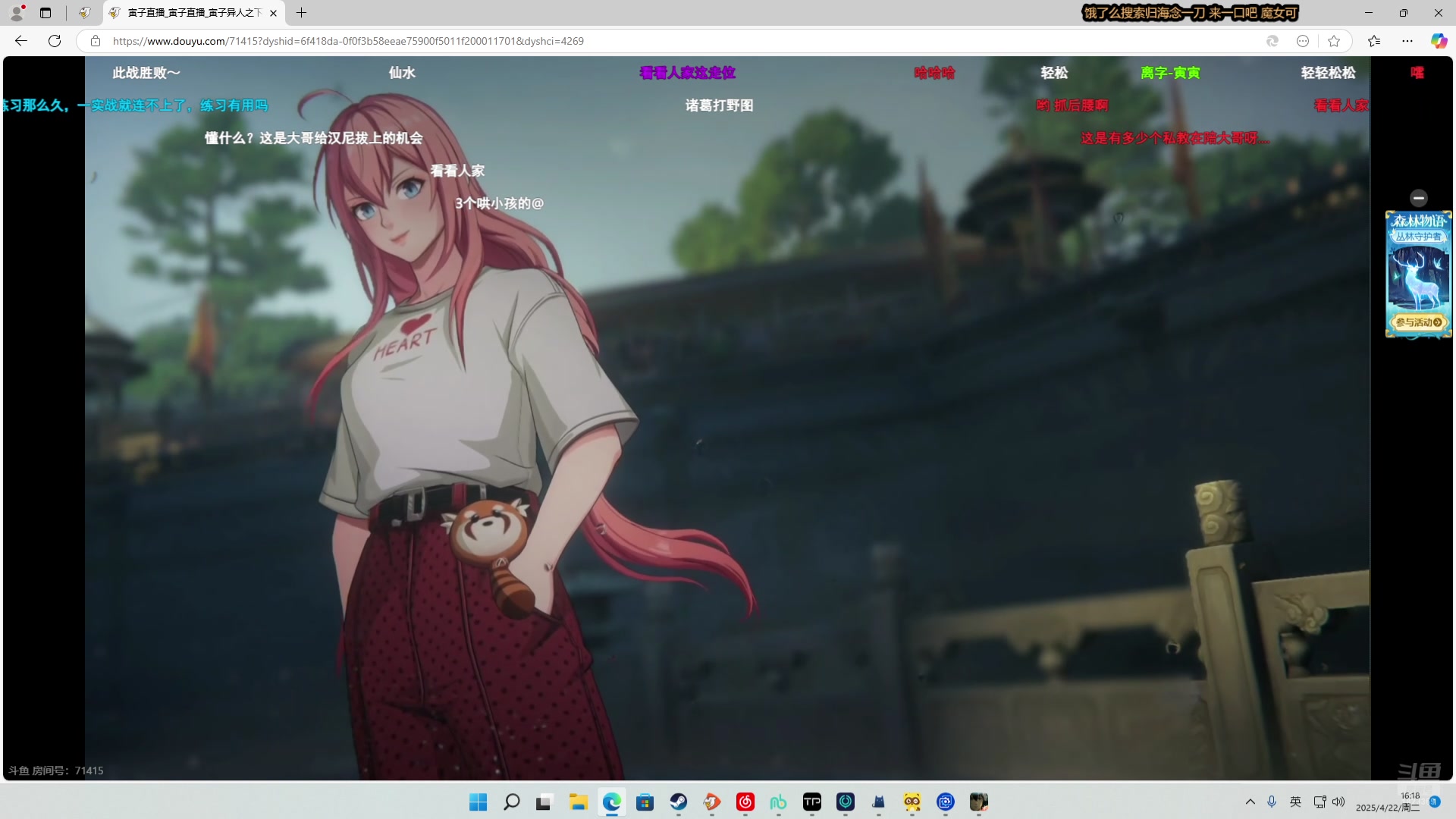The height and width of the screenshot is (819, 1456).
Task: Open the clock and calendar flyout
Action: click(1388, 802)
